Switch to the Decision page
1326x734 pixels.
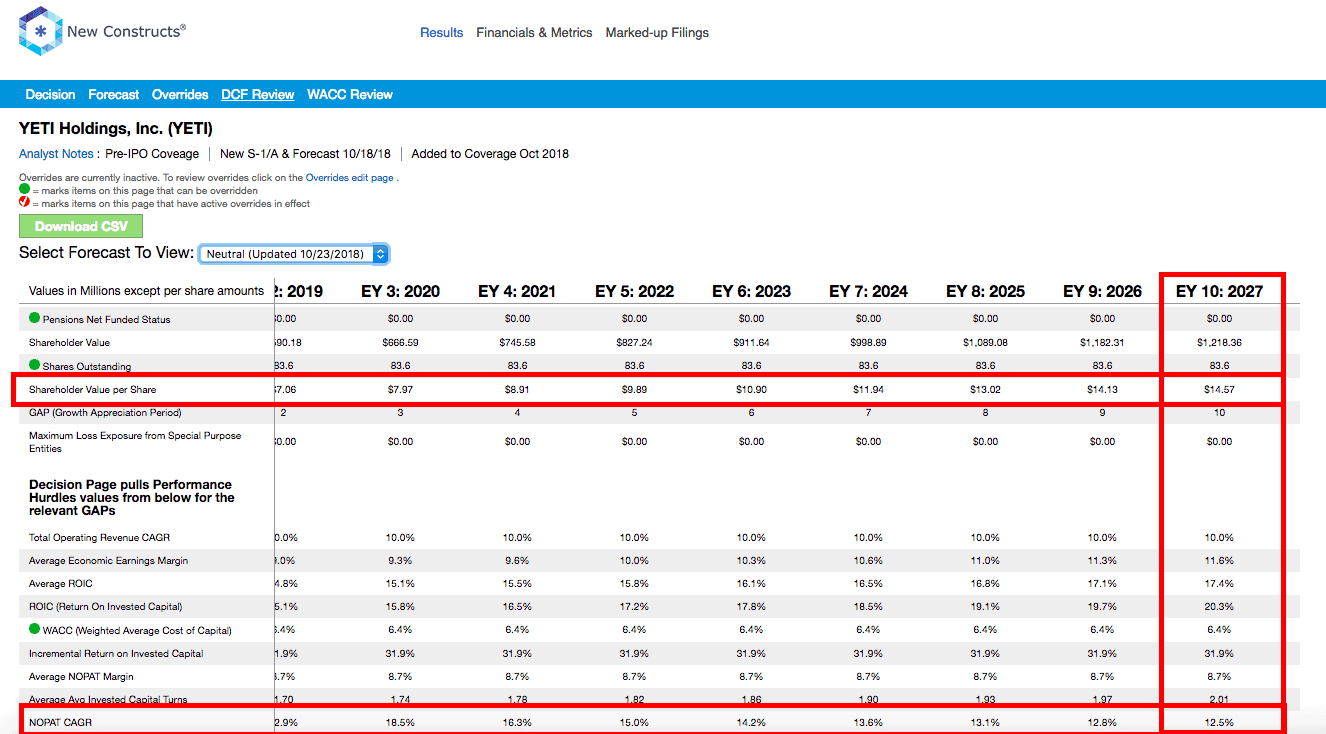click(x=50, y=95)
